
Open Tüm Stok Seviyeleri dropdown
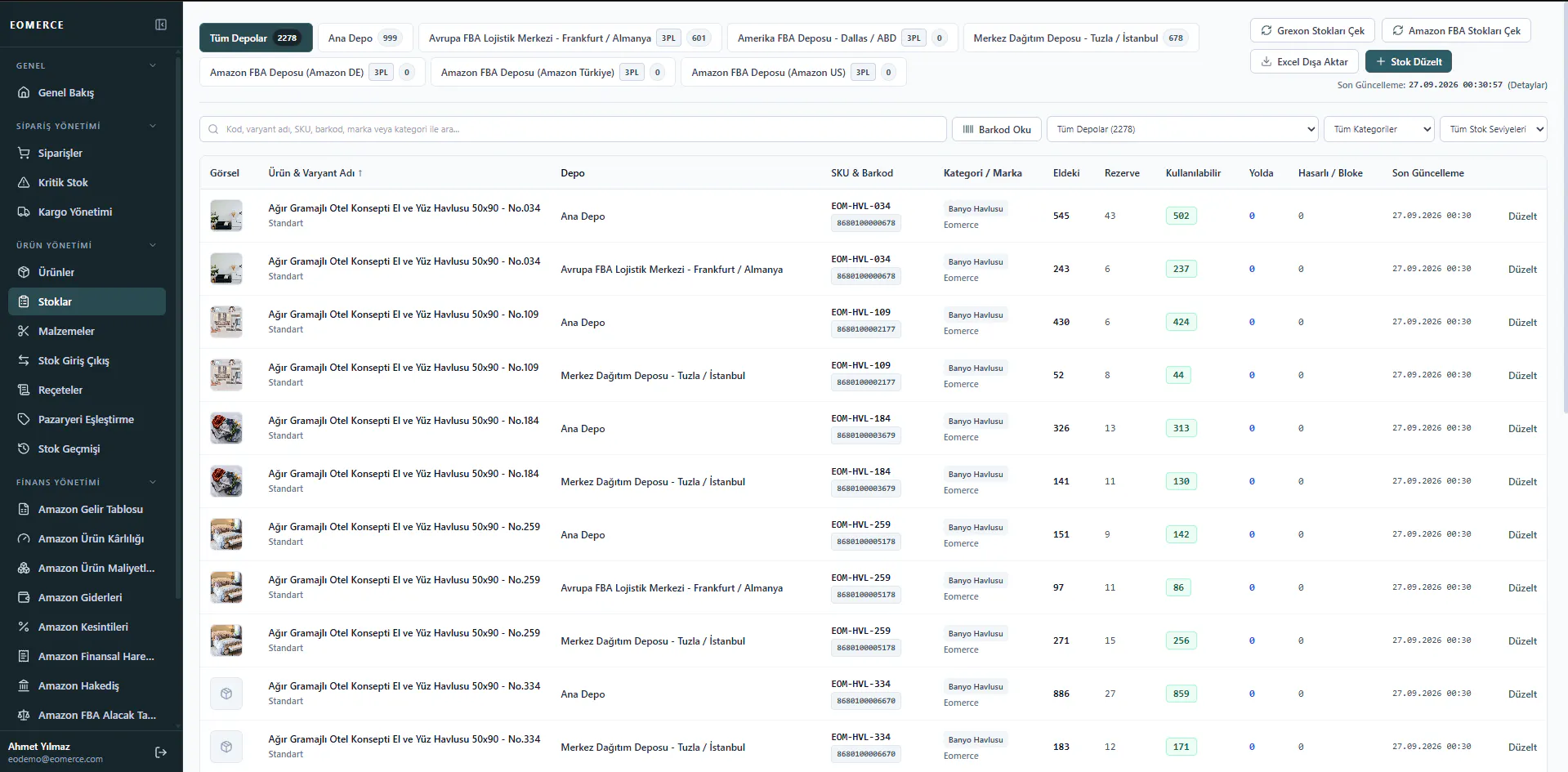click(1494, 129)
